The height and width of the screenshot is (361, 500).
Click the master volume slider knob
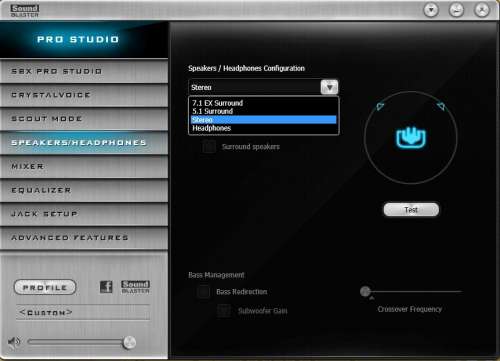pyautogui.click(x=129, y=342)
